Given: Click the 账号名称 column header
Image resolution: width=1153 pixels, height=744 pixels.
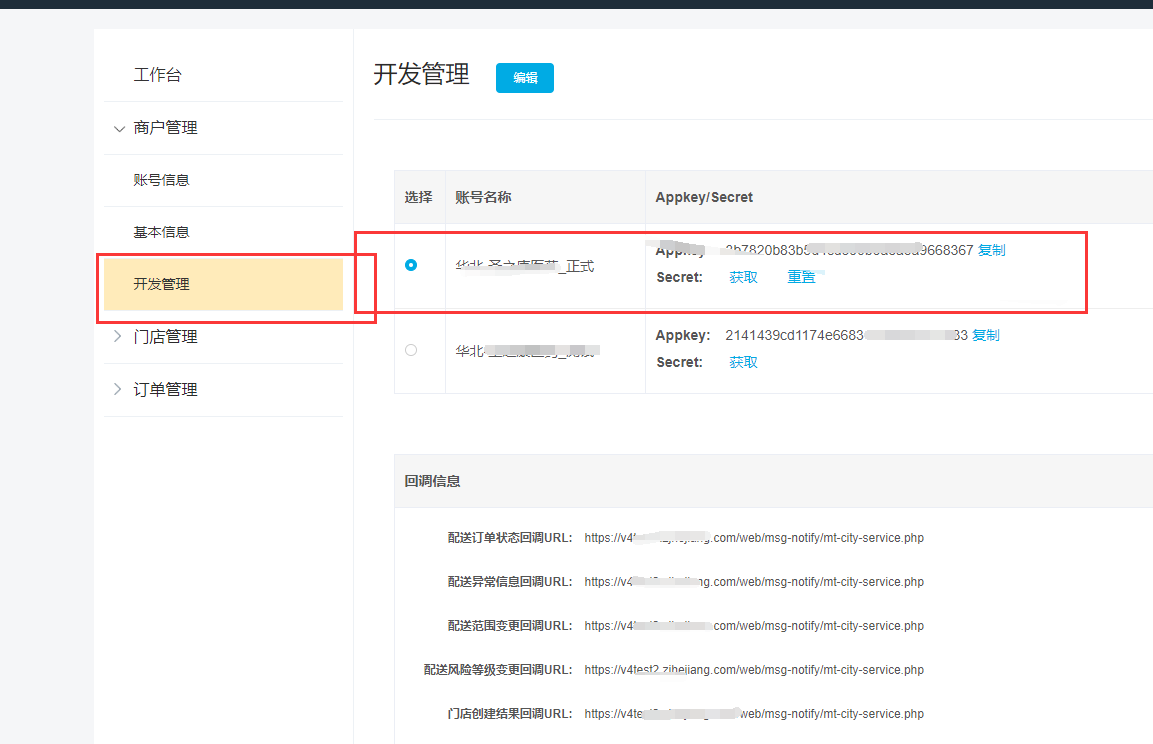Looking at the screenshot, I should tap(483, 197).
